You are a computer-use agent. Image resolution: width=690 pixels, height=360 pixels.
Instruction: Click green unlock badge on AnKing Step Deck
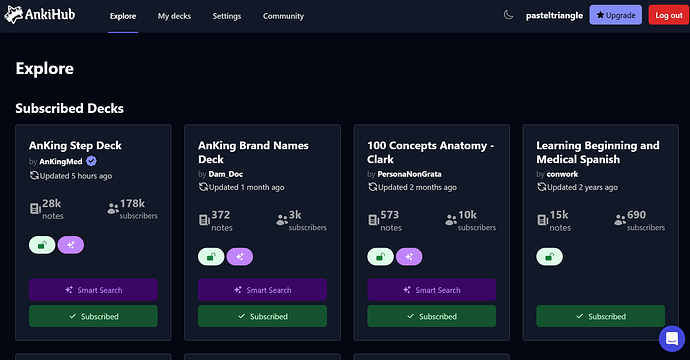(42, 245)
